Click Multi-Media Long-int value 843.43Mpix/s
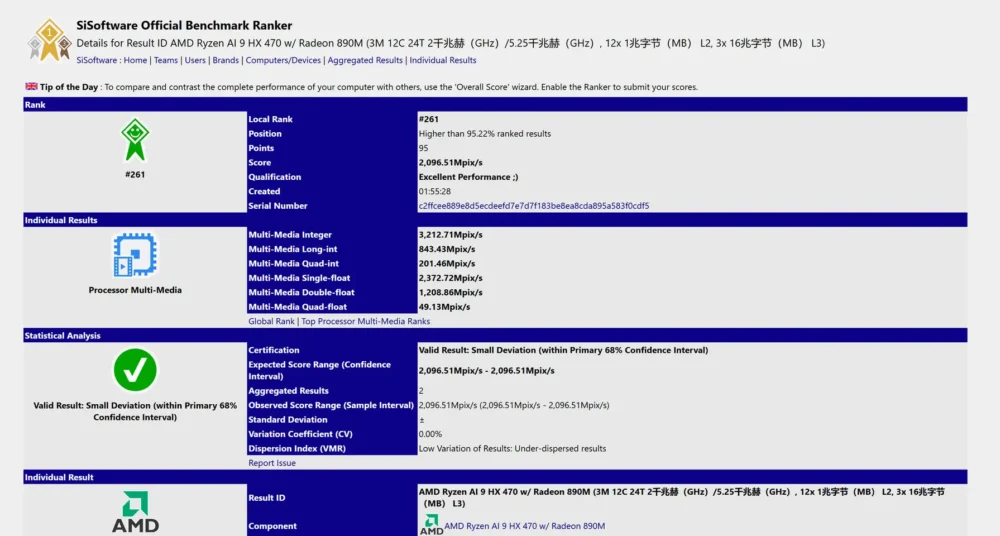The width and height of the screenshot is (1000, 536). click(446, 249)
